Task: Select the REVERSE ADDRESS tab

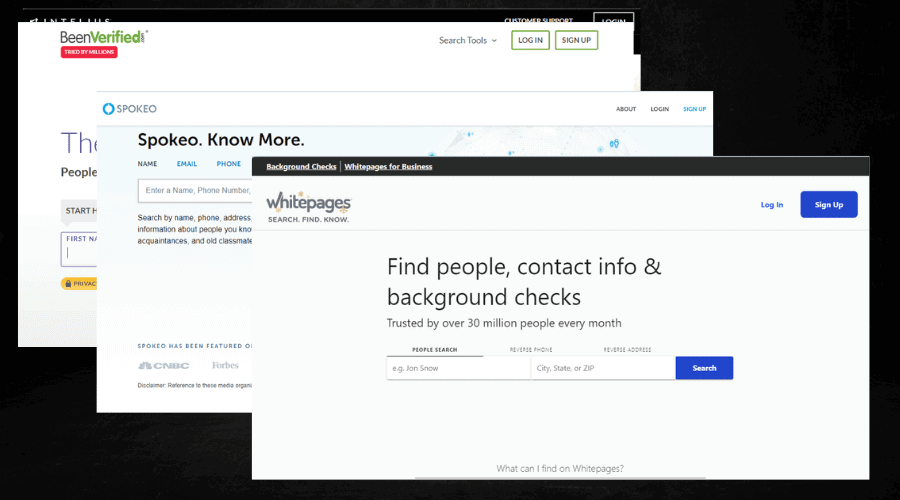Action: (x=627, y=349)
